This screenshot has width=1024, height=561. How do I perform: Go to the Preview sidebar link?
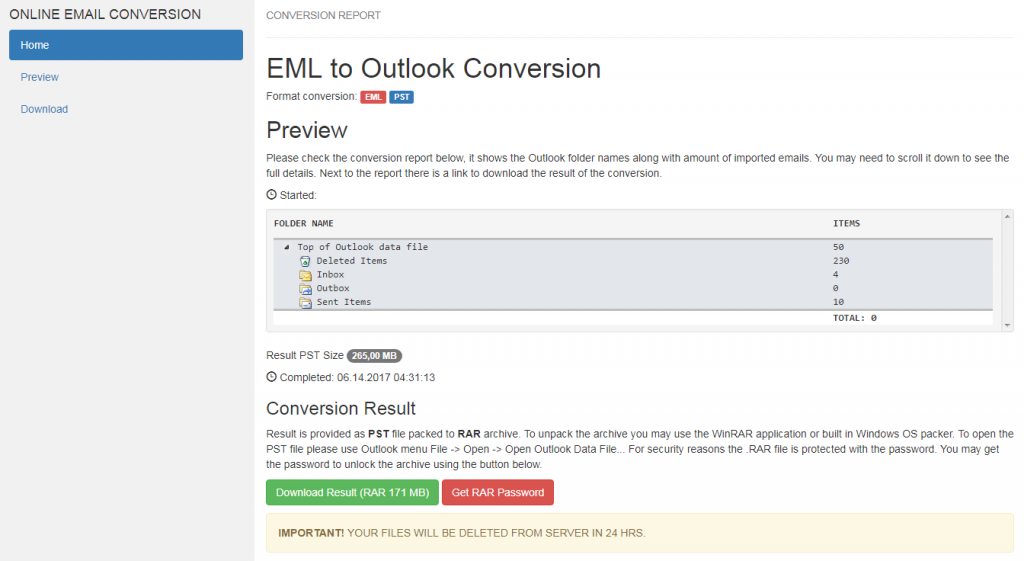[39, 77]
